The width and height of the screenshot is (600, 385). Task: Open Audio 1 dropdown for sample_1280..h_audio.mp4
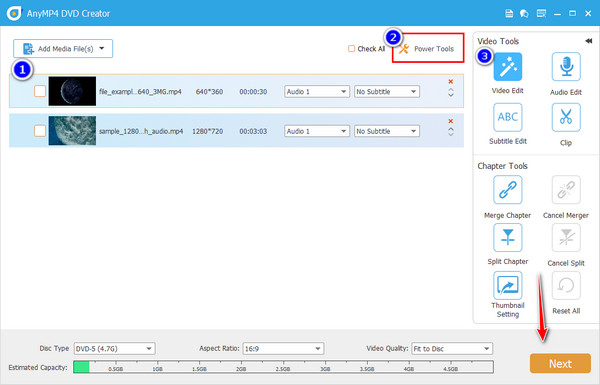click(x=317, y=131)
